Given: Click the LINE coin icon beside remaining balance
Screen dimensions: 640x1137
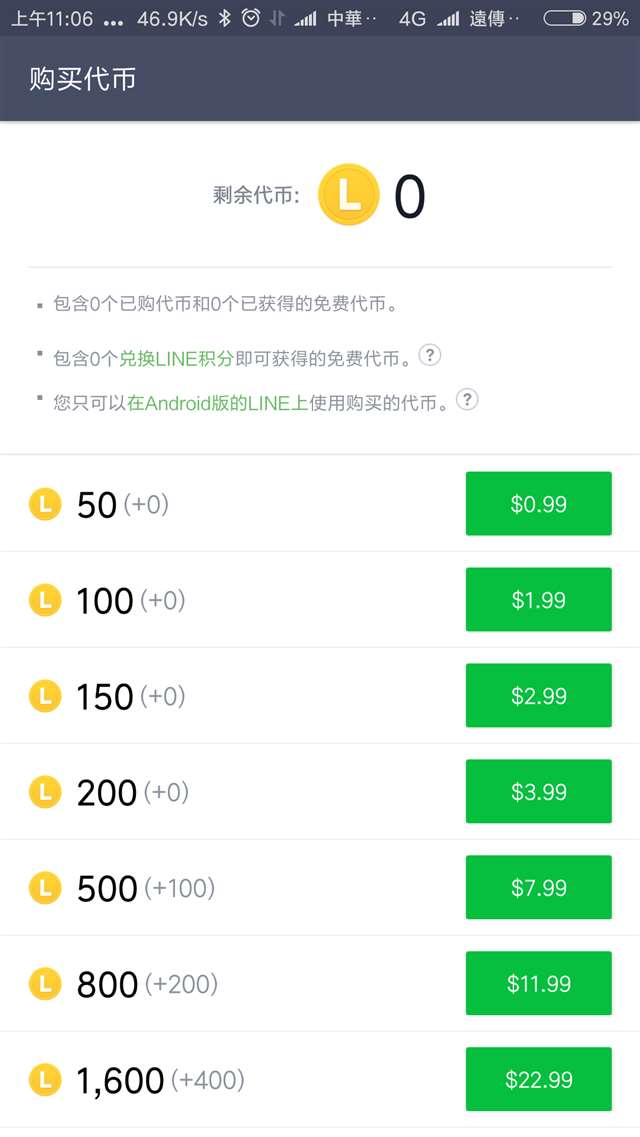Looking at the screenshot, I should (x=348, y=196).
